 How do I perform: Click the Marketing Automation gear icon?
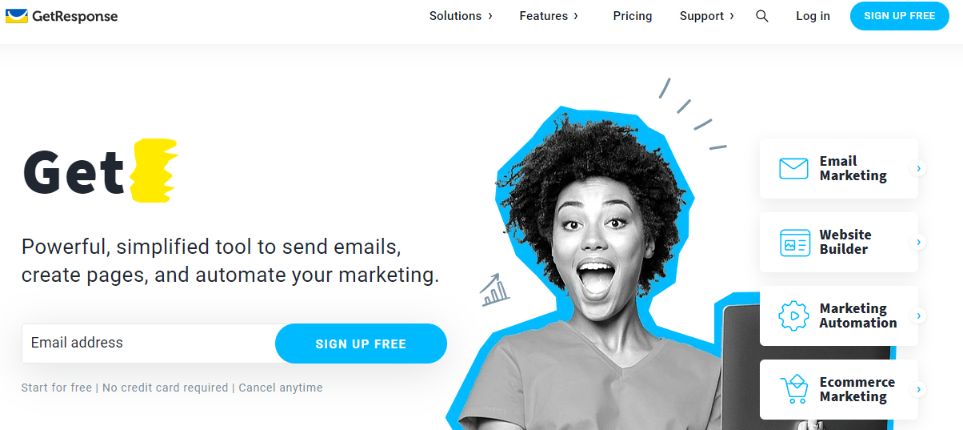[x=793, y=316]
